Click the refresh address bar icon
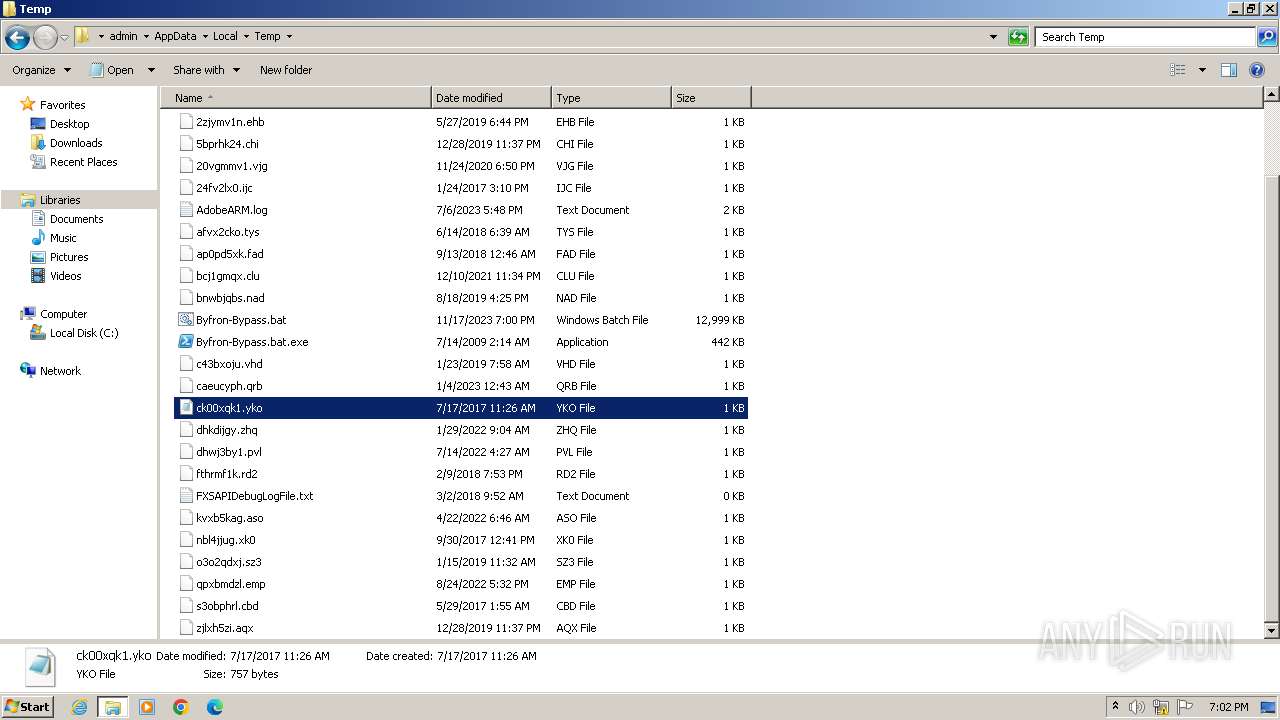 (1018, 37)
